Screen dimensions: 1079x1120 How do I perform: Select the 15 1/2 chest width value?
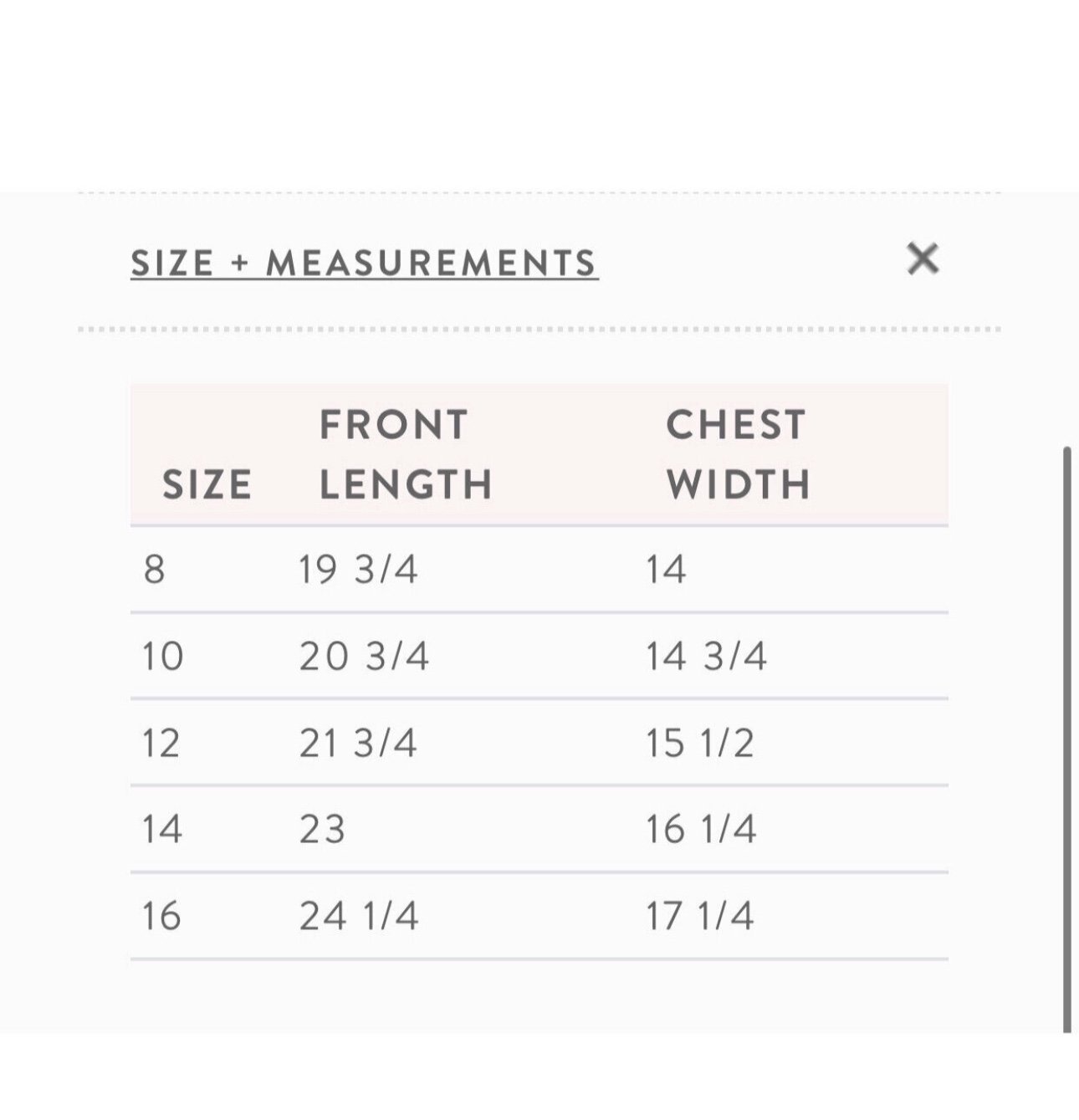coord(700,743)
